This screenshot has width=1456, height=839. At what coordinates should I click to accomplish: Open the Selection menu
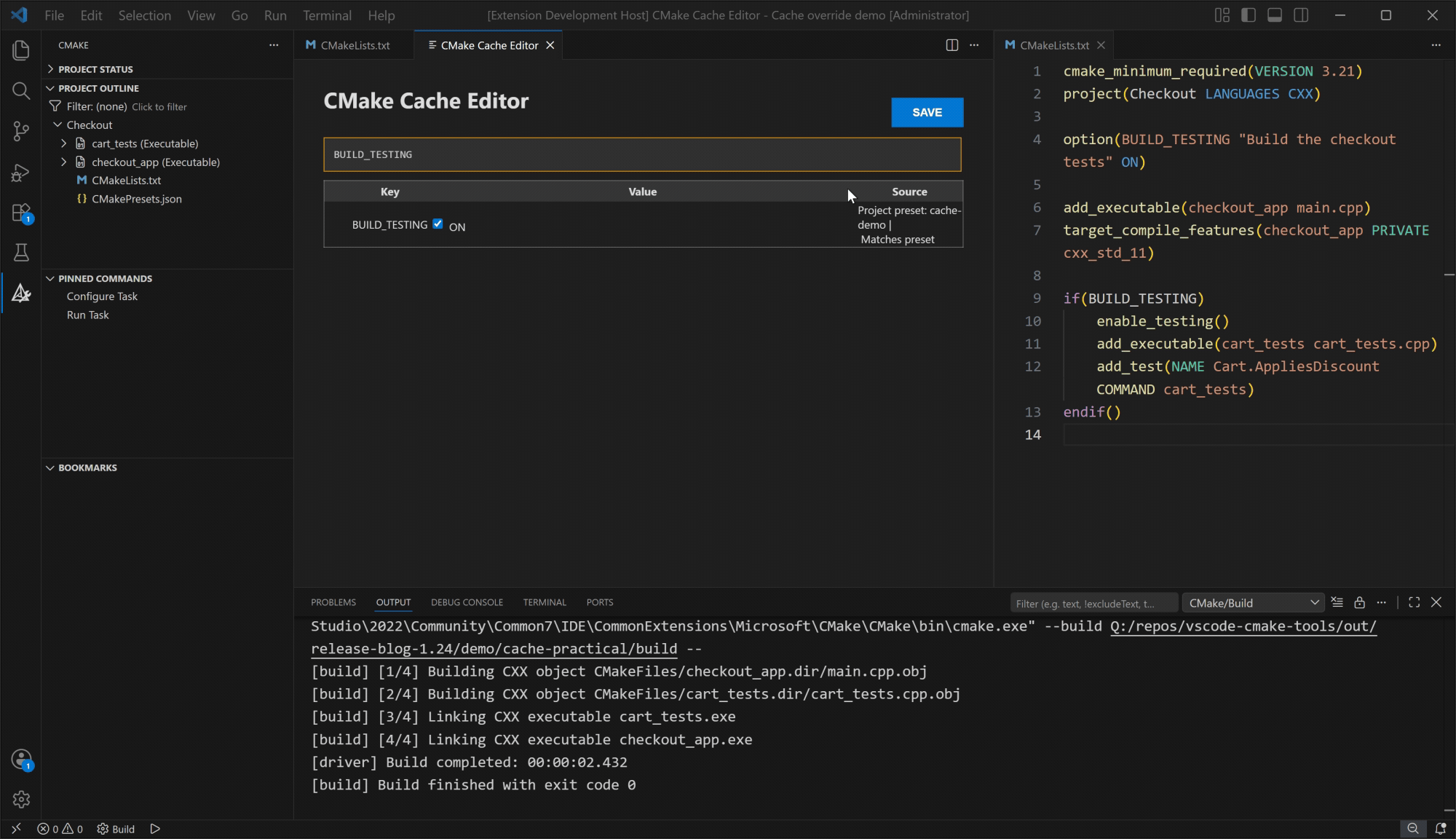pyautogui.click(x=144, y=15)
